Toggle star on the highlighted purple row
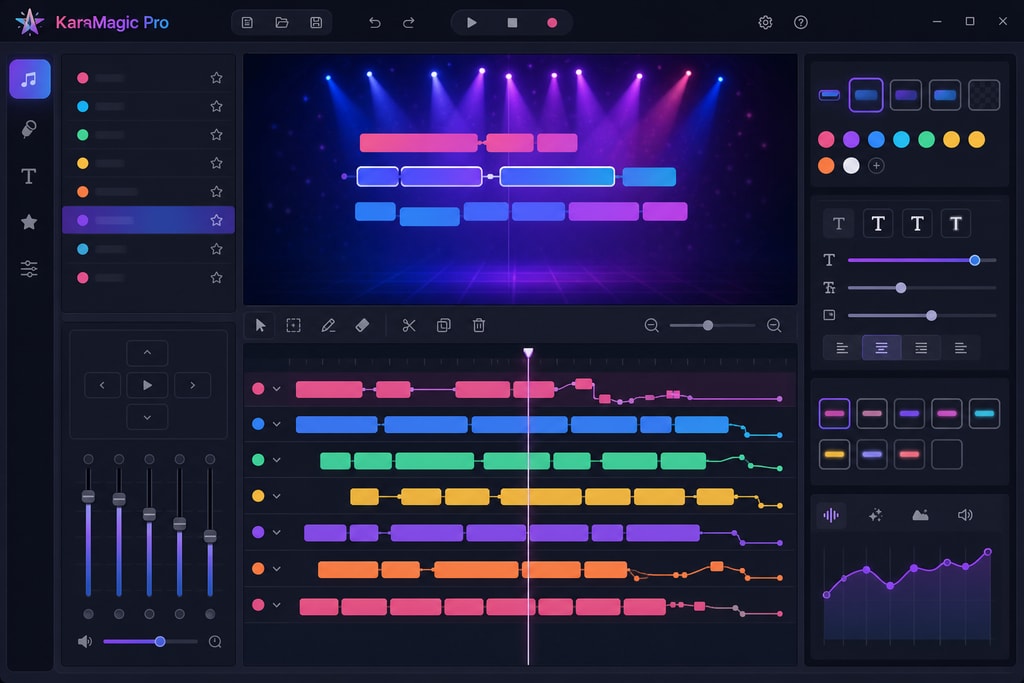The image size is (1024, 683). 216,220
